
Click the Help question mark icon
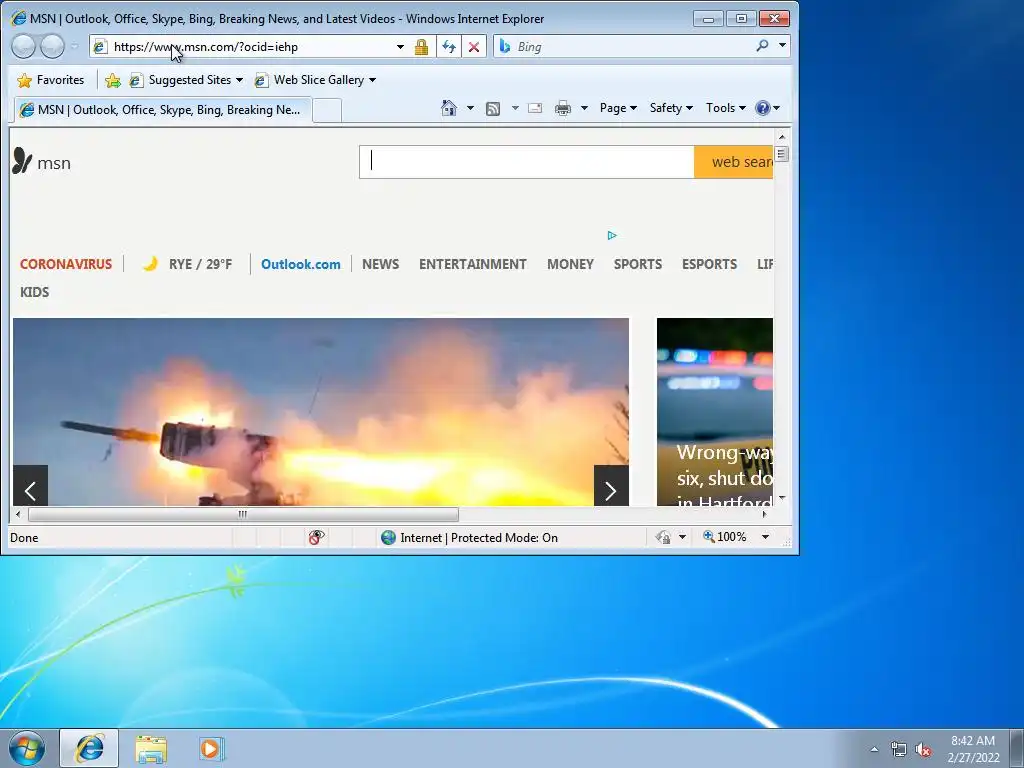click(x=763, y=108)
